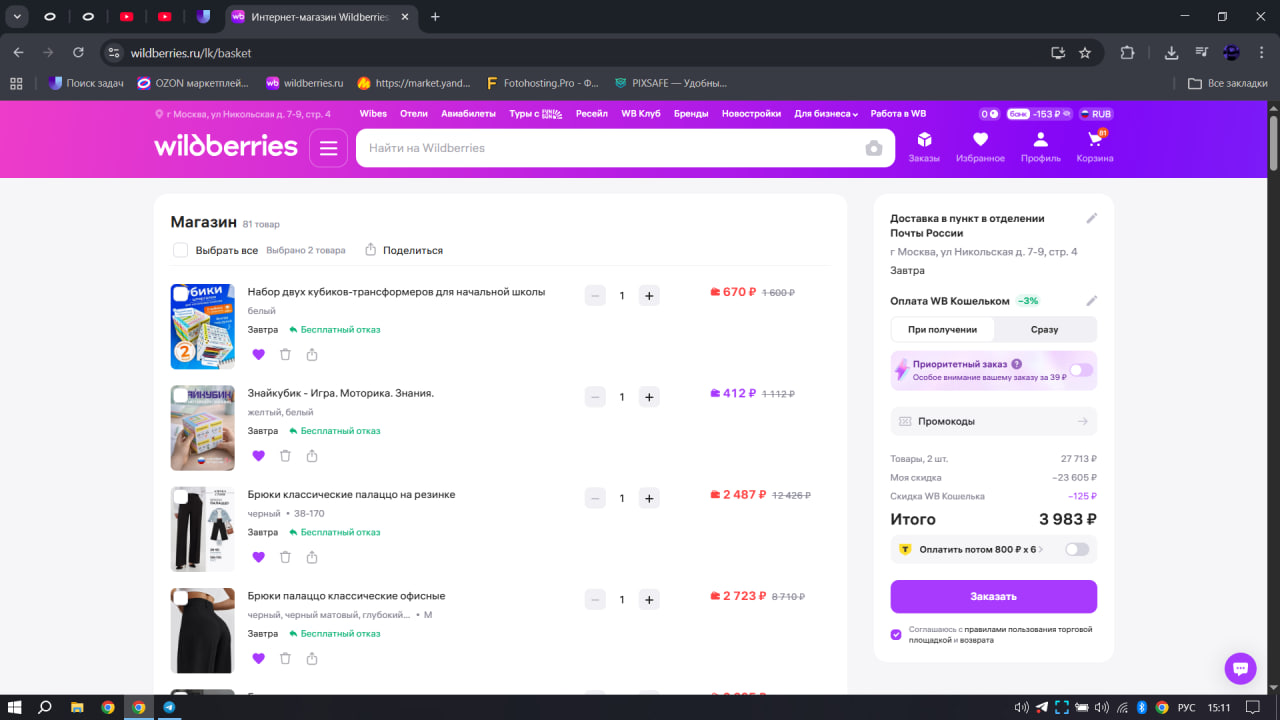Increase quantity of Брюки палаццо классические офисные
This screenshot has width=1280, height=720.
649,599
